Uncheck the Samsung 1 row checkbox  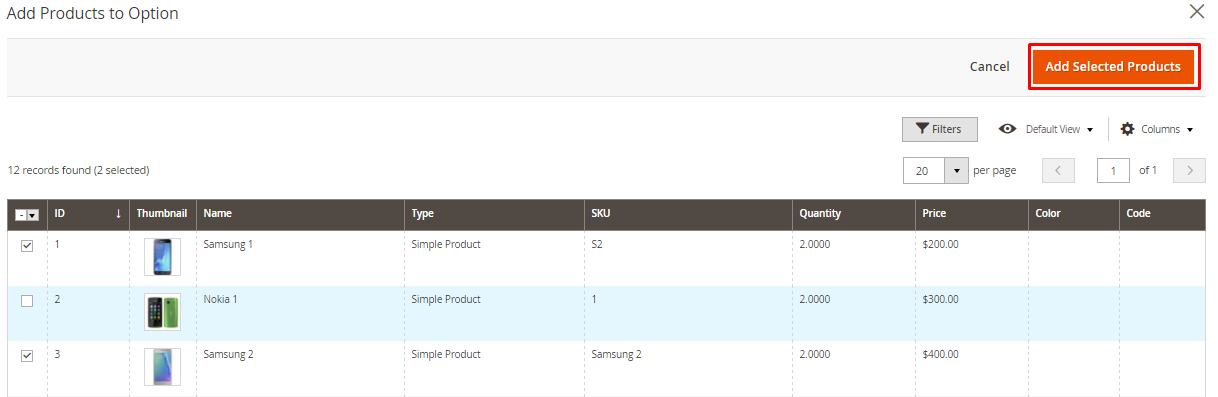27,246
